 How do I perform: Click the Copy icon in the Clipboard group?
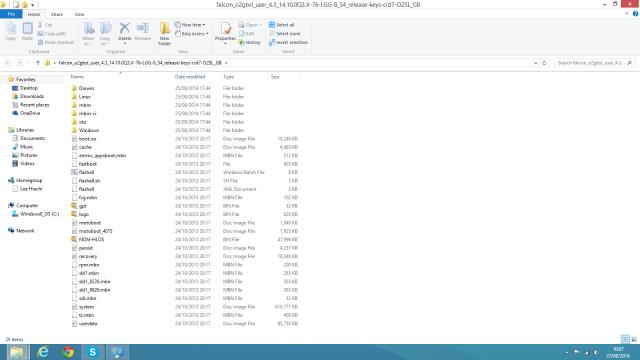10,31
